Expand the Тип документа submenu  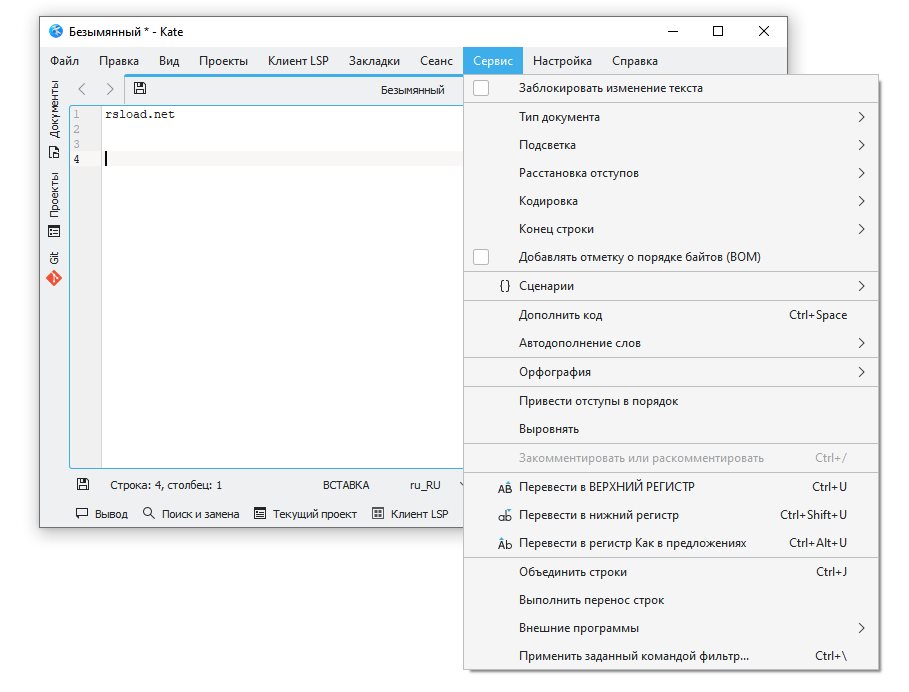[x=671, y=117]
